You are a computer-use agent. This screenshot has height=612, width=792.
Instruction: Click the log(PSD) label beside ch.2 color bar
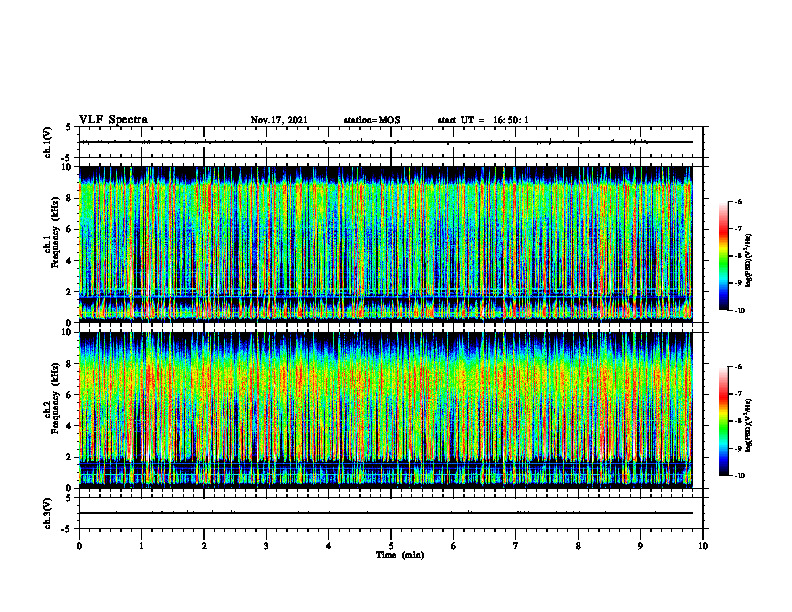(749, 425)
